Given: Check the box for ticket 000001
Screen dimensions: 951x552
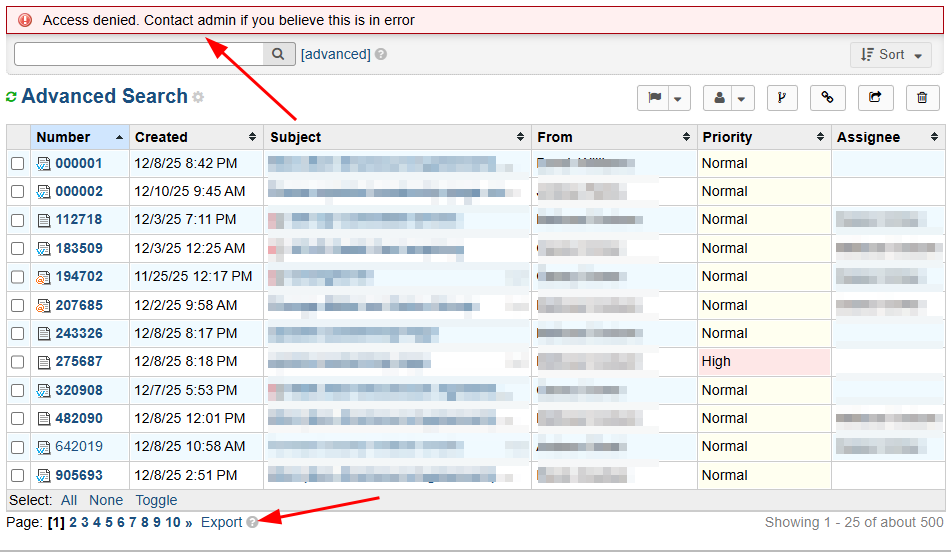Looking at the screenshot, I should click(18, 163).
